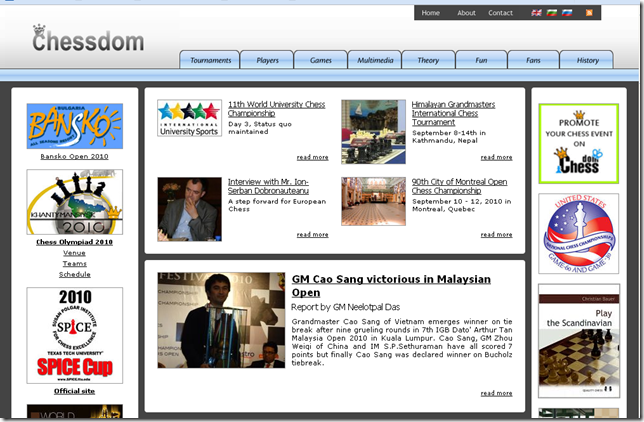
Task: Click the Himalayan tournament chessboard photo
Action: pyautogui.click(x=373, y=132)
